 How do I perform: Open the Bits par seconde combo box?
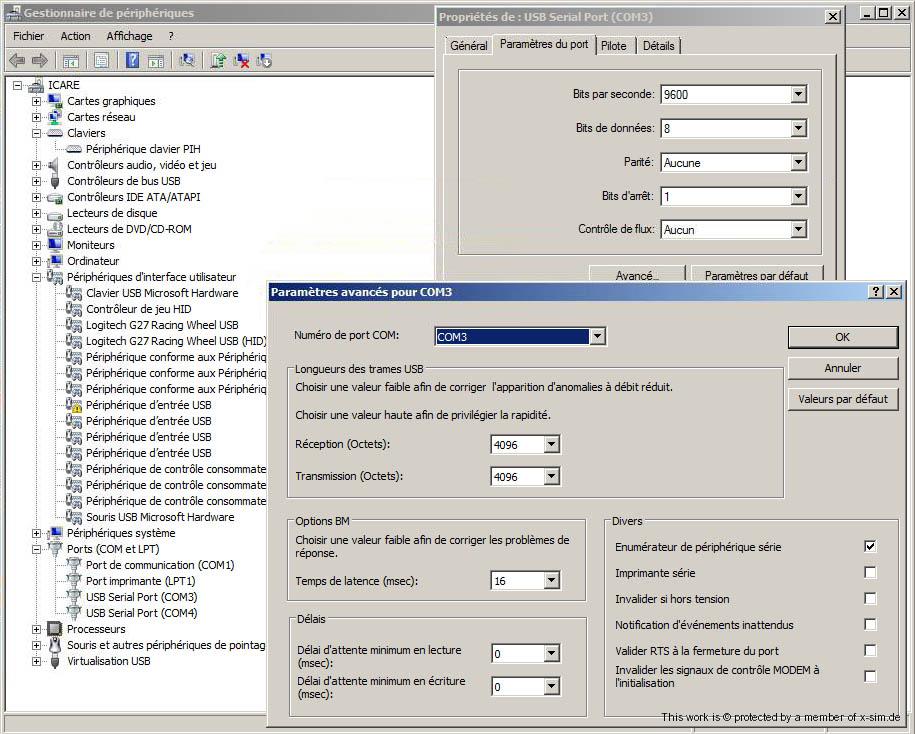(797, 95)
